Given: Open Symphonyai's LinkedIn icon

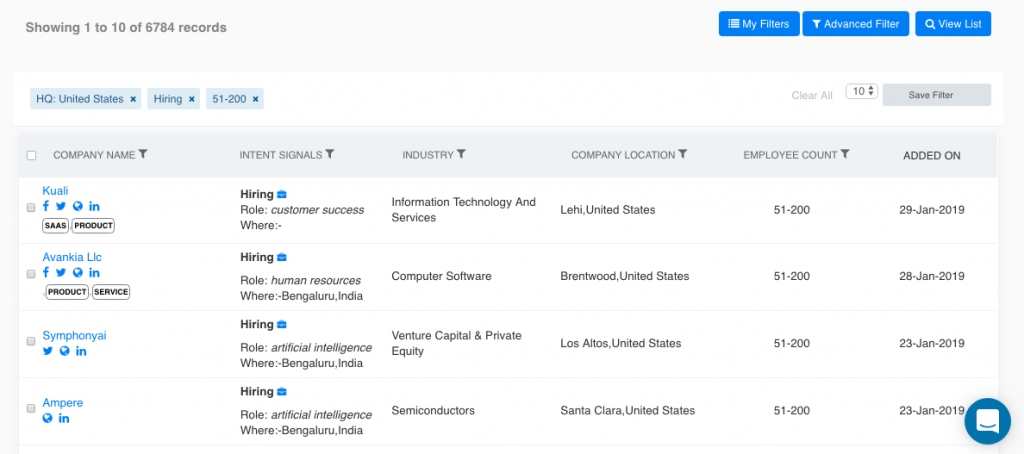Looking at the screenshot, I should (81, 351).
